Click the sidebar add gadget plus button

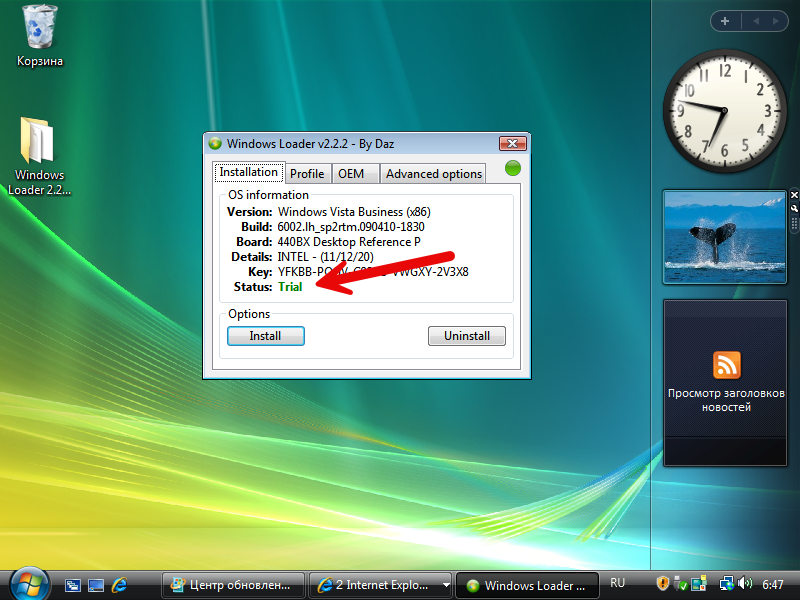pos(725,21)
